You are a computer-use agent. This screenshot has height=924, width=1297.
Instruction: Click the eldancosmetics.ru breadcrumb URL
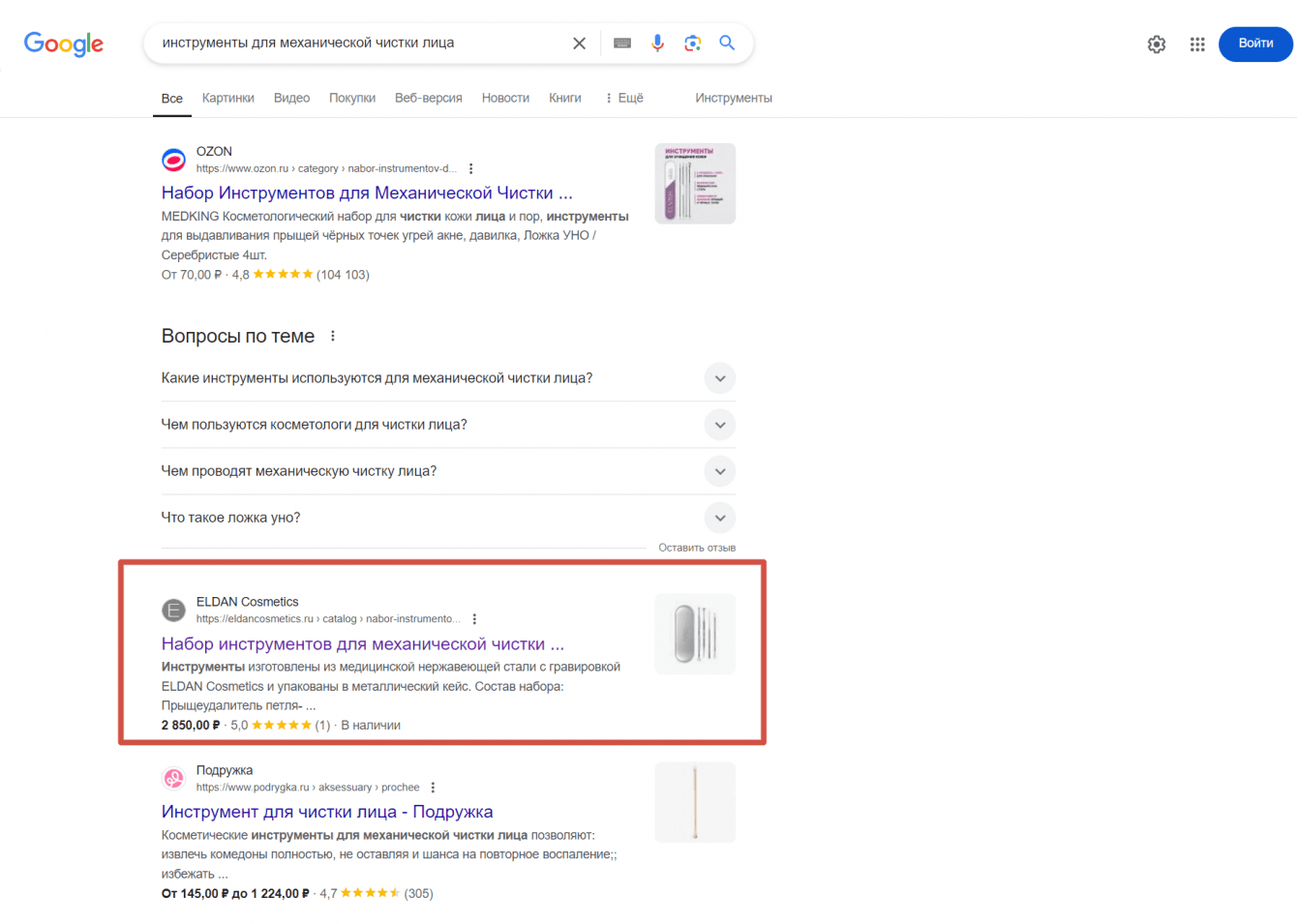[328, 619]
